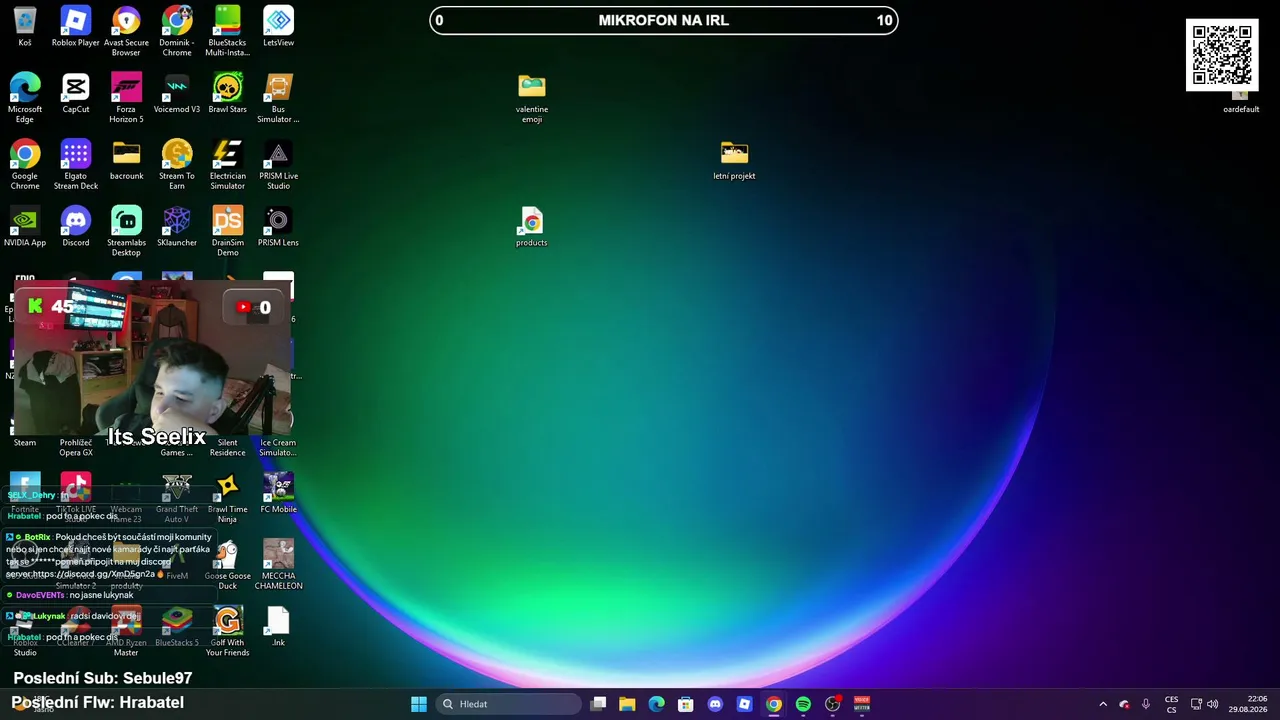Screen dimensions: 1280x720
Task: Open the volume speaker tray icon
Action: pos(1213,704)
